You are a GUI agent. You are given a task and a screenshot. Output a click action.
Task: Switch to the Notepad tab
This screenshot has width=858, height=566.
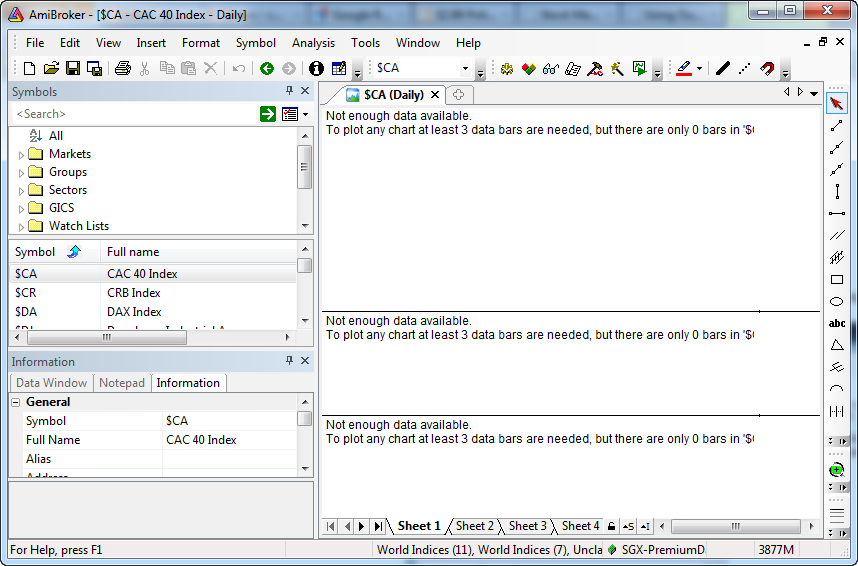(121, 383)
